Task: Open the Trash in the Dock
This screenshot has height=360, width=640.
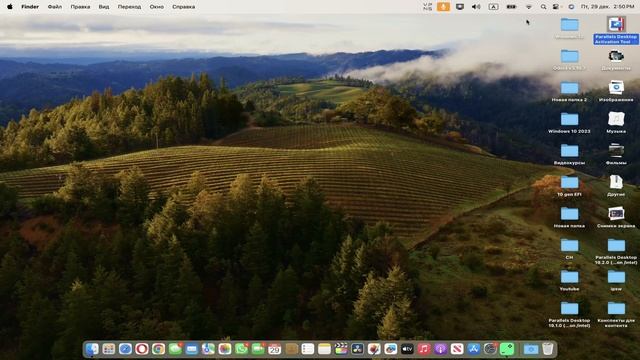Action: click(548, 349)
